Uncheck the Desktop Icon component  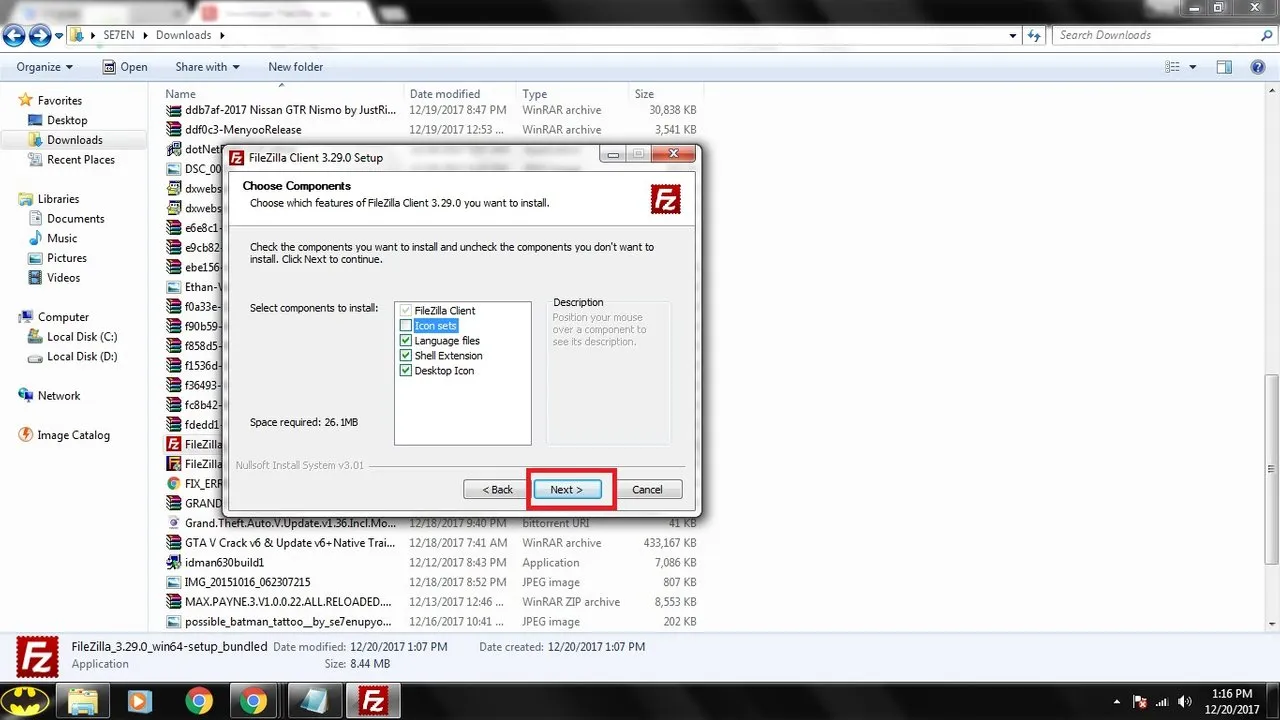point(405,371)
